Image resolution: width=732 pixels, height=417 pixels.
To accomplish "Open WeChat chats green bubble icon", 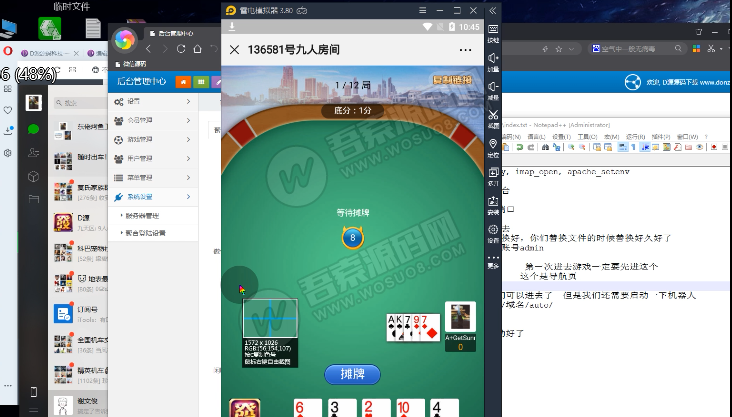I will click(33, 129).
